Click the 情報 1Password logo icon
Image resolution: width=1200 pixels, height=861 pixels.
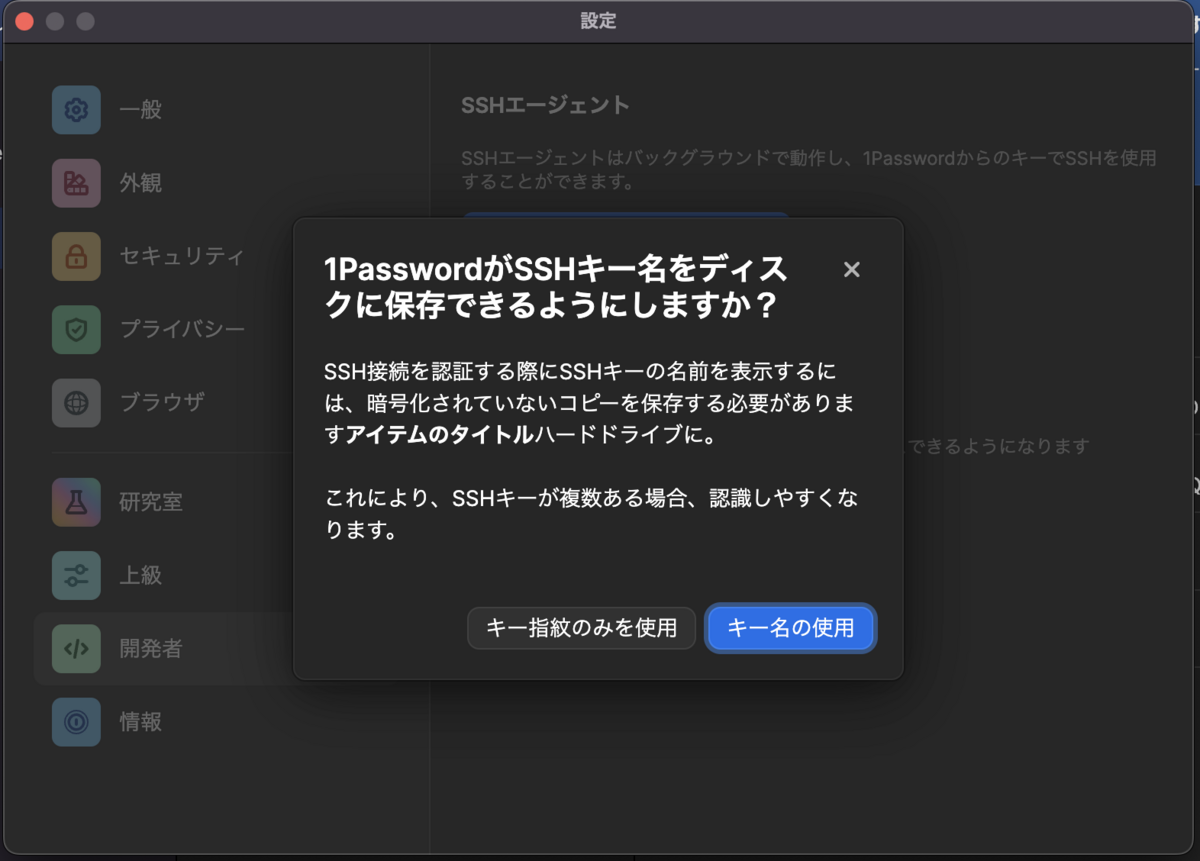(76, 721)
